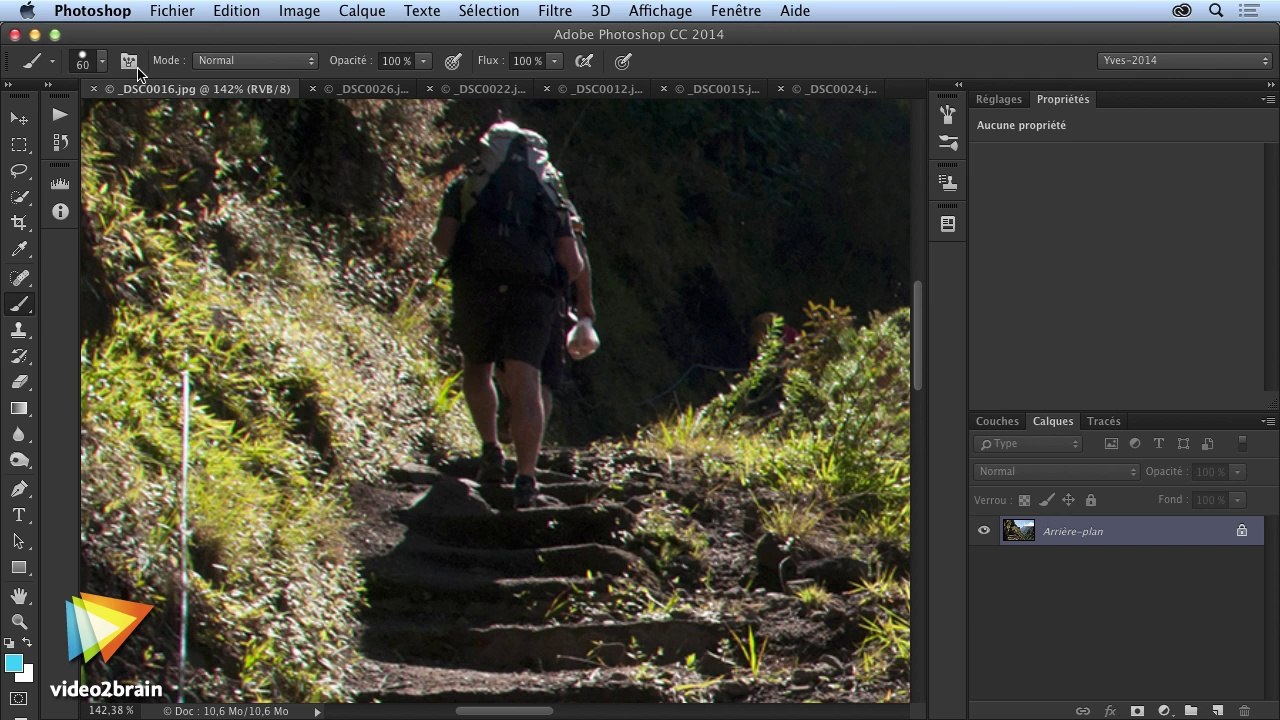This screenshot has width=1280, height=720.
Task: Toggle Quick Mask mode
Action: point(19,699)
